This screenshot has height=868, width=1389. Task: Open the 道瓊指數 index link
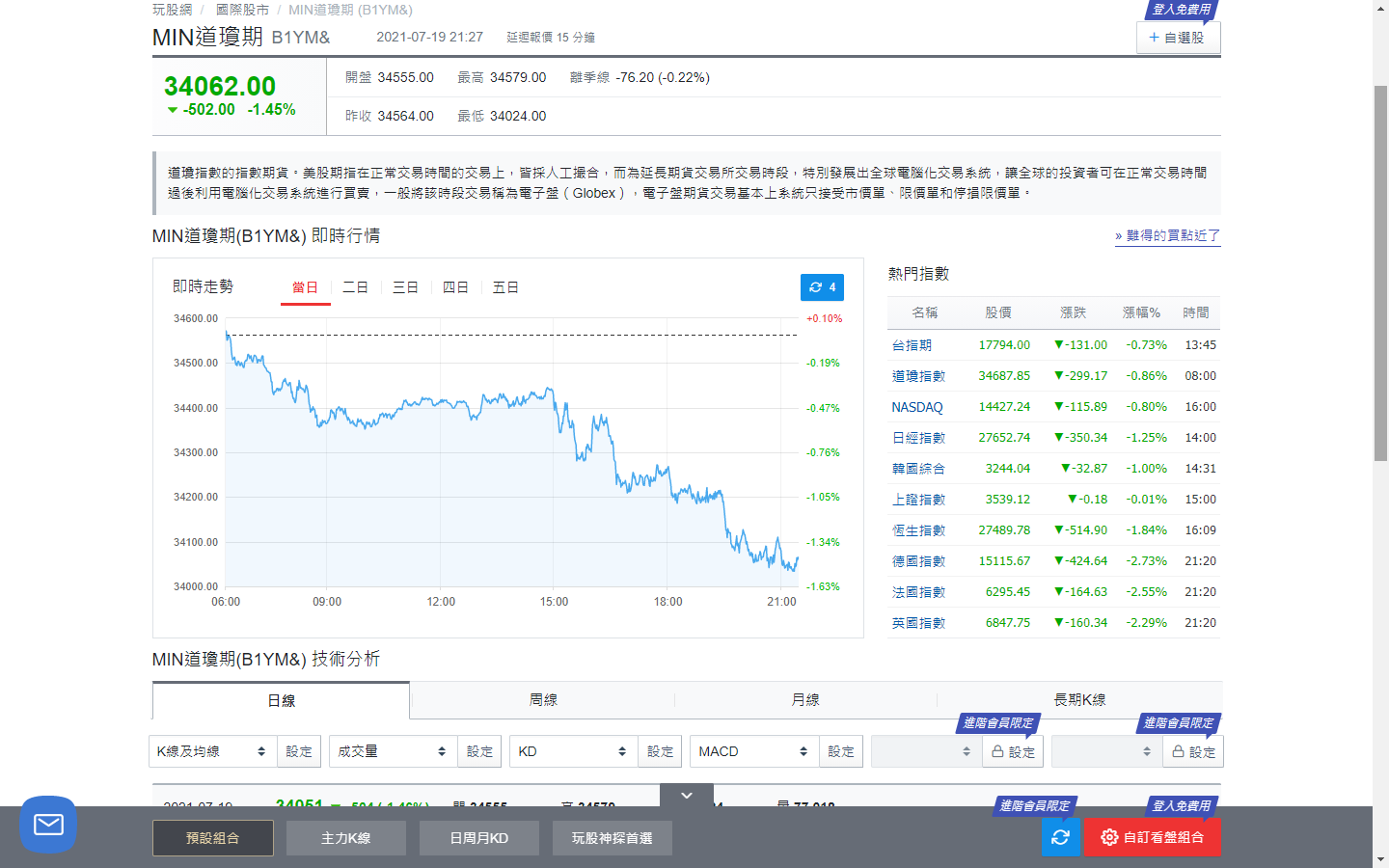[x=918, y=376]
